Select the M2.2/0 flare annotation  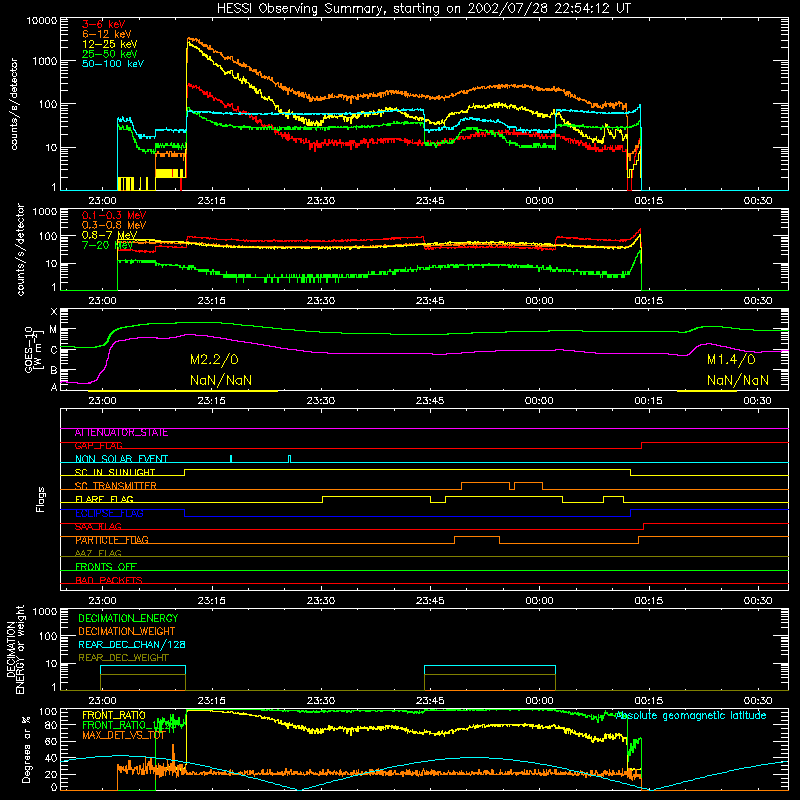tap(214, 360)
